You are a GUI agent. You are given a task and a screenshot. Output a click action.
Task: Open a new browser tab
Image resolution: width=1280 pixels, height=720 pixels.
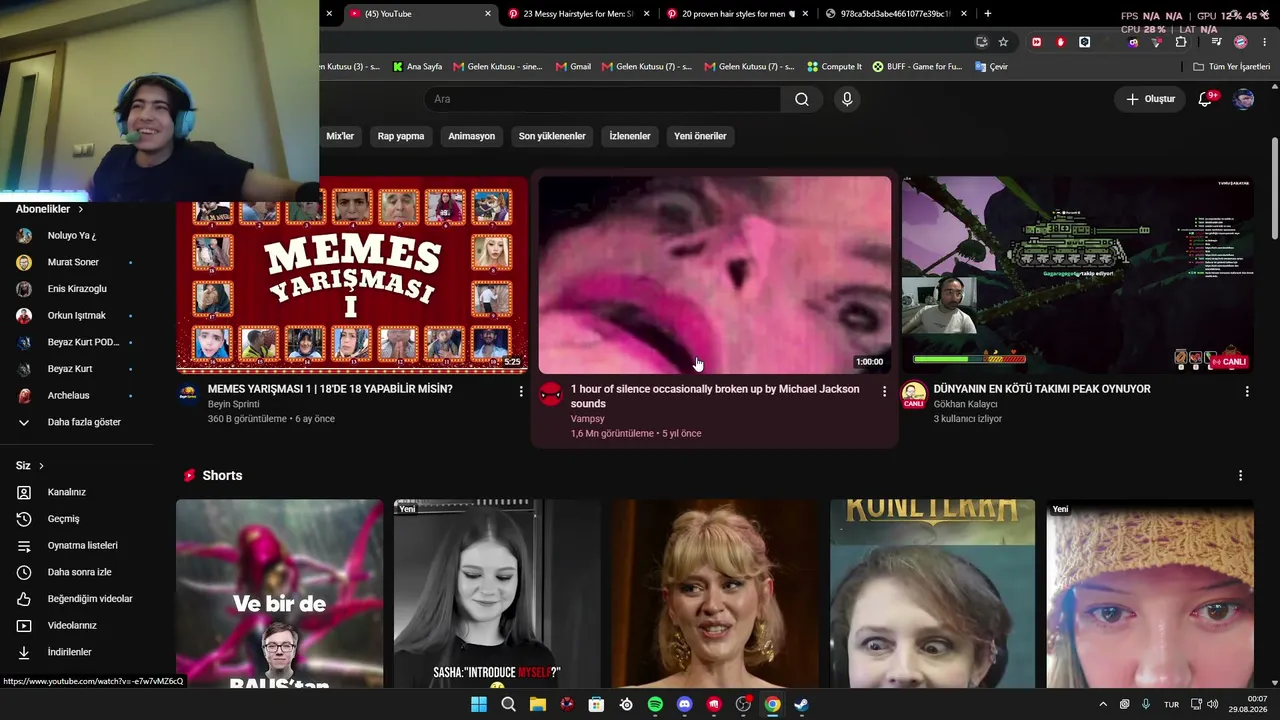988,14
